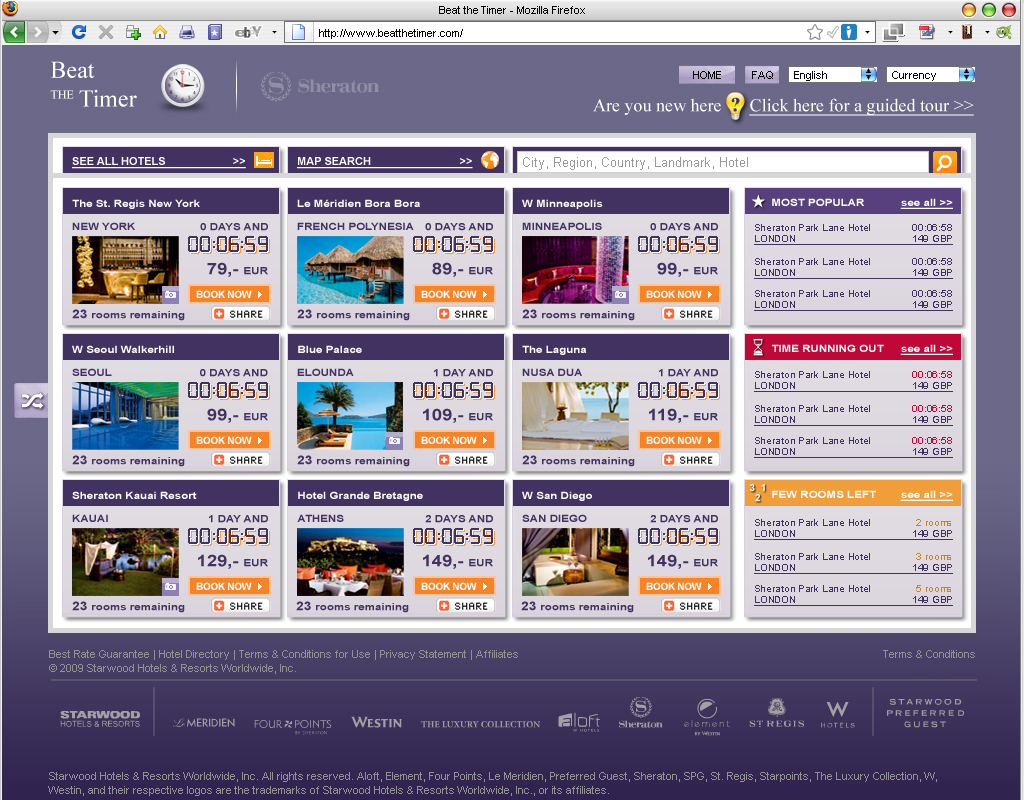Open the Laguna hotel photo thumbnail
The width and height of the screenshot is (1024, 800).
click(x=575, y=416)
